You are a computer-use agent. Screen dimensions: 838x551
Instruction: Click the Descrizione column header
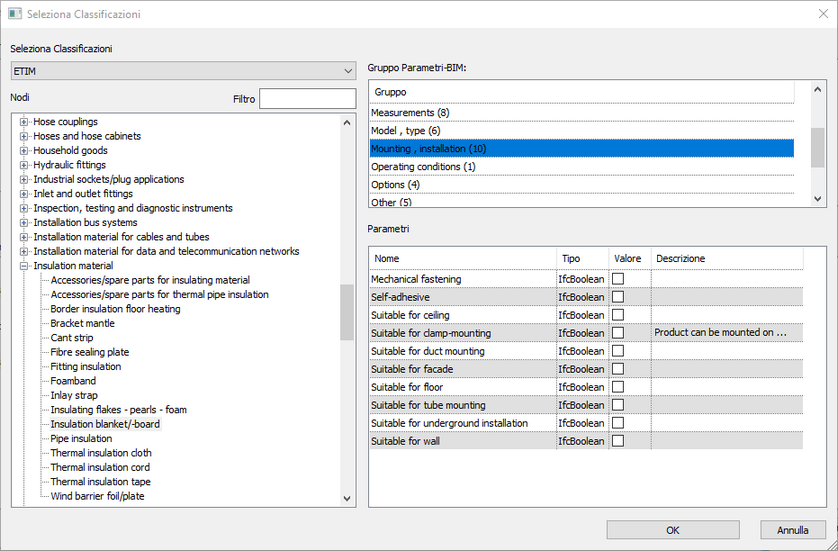click(727, 259)
